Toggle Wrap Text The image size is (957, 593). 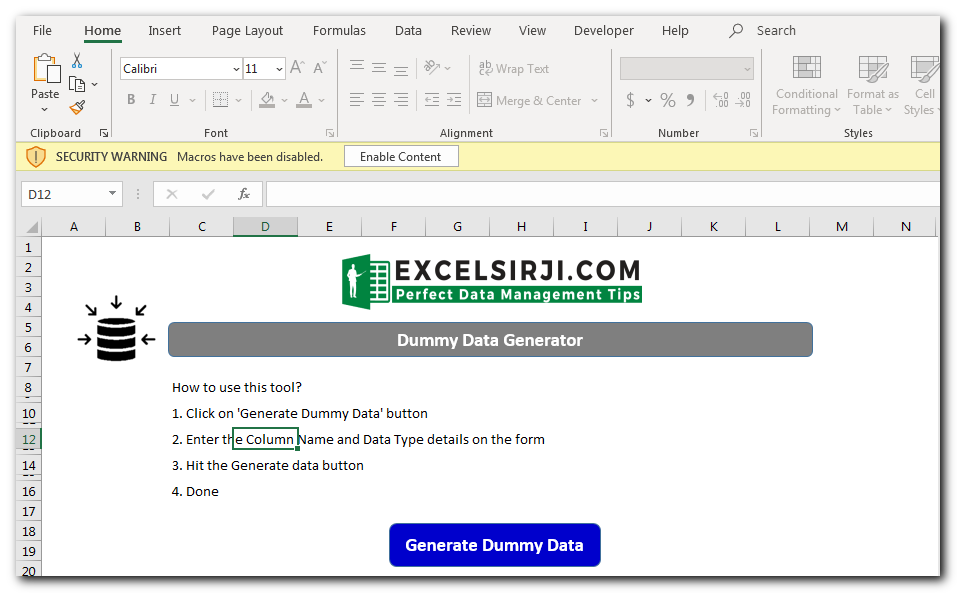pos(513,68)
